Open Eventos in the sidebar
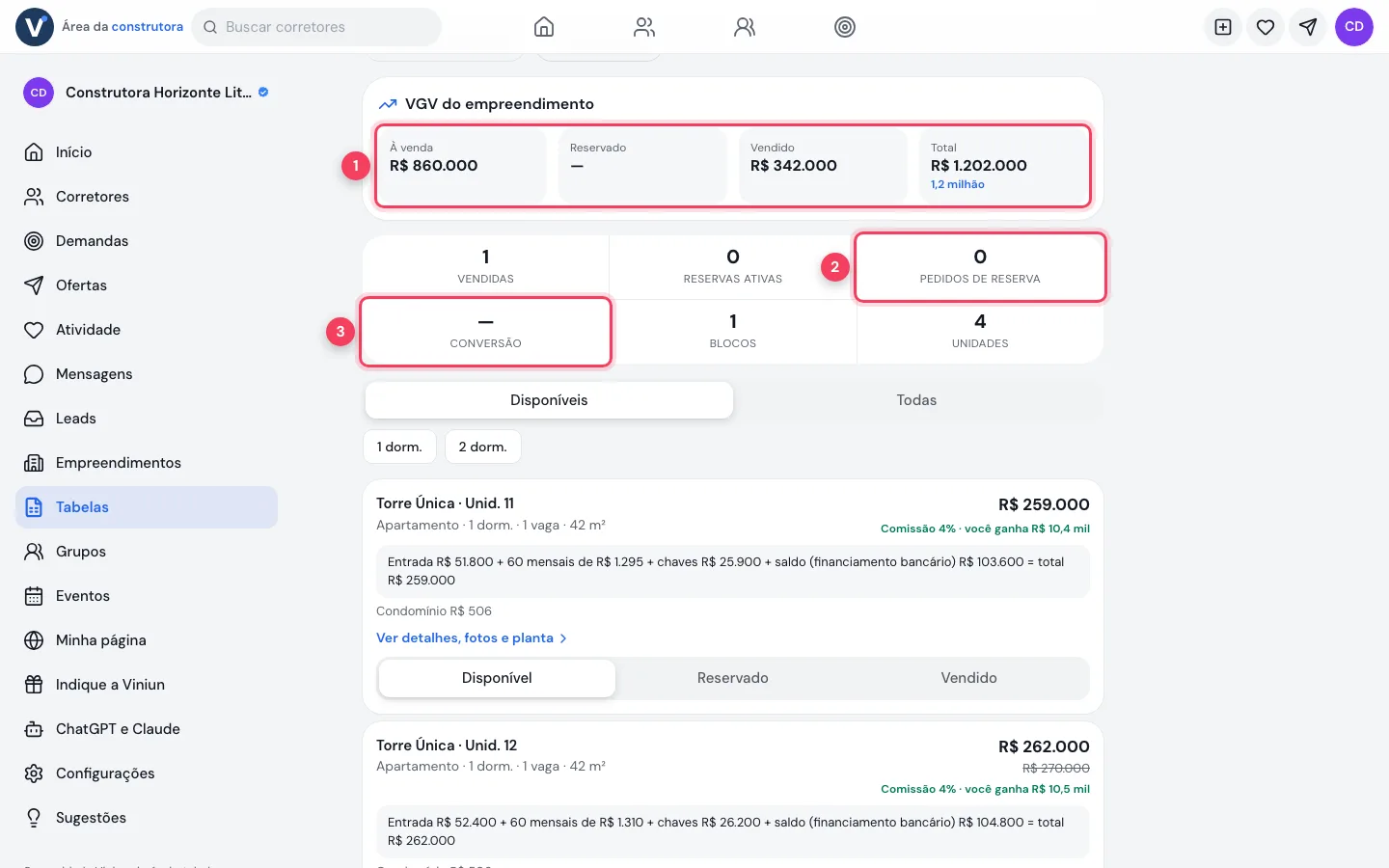The height and width of the screenshot is (868, 1389). 147,596
